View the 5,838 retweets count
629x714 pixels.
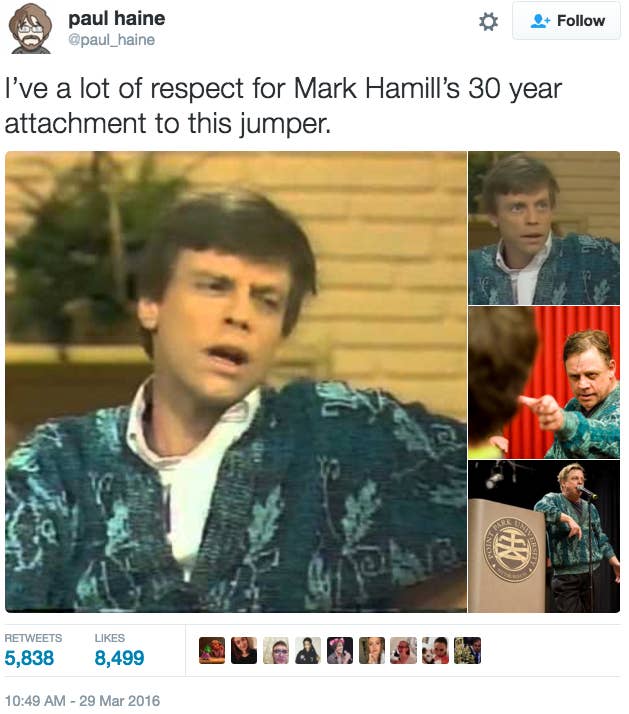tap(29, 658)
